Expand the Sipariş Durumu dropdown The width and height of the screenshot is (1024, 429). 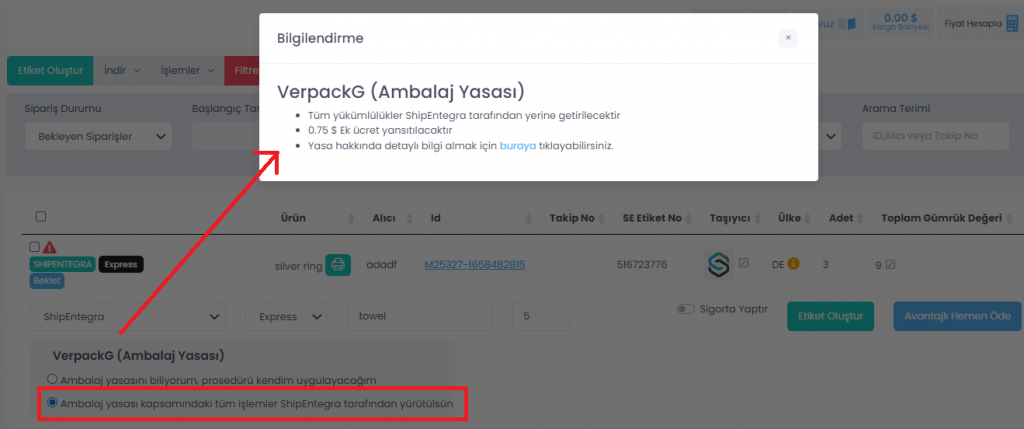pyautogui.click(x=98, y=136)
